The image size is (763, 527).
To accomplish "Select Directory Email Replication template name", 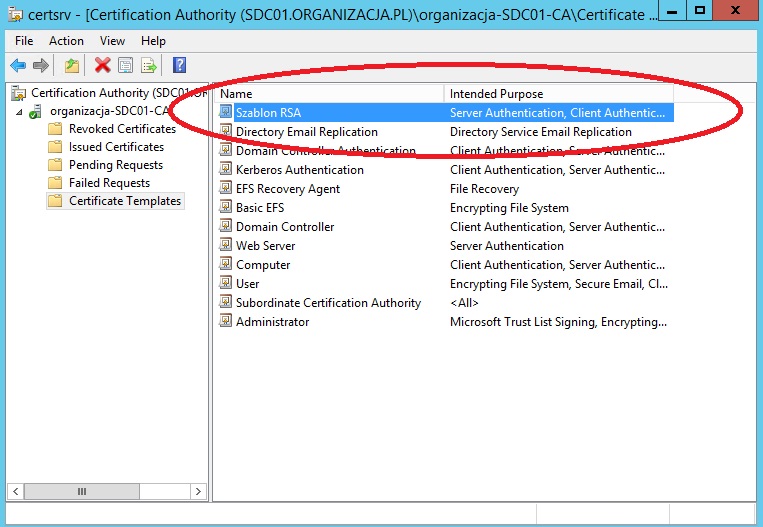I will [307, 131].
